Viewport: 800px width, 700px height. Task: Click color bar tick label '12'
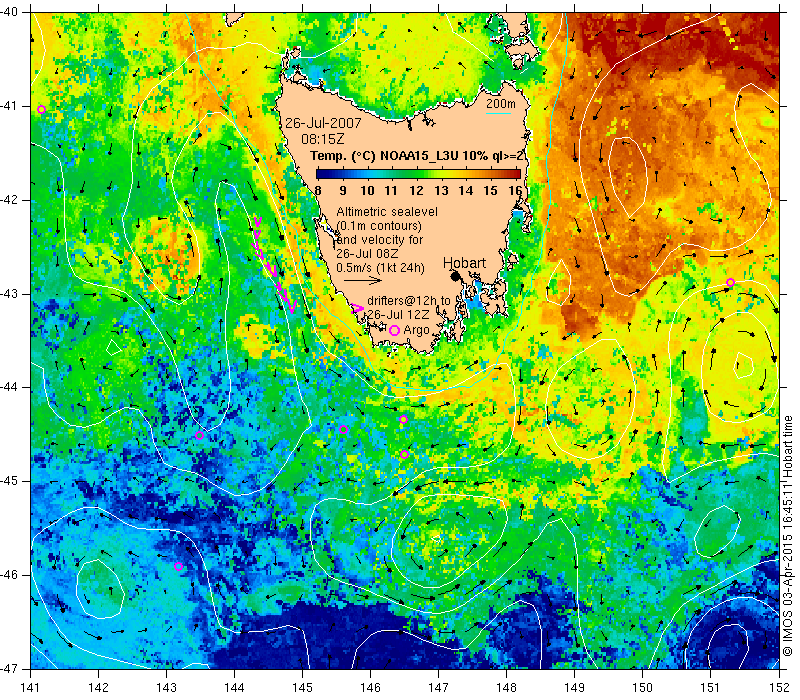coord(416,190)
